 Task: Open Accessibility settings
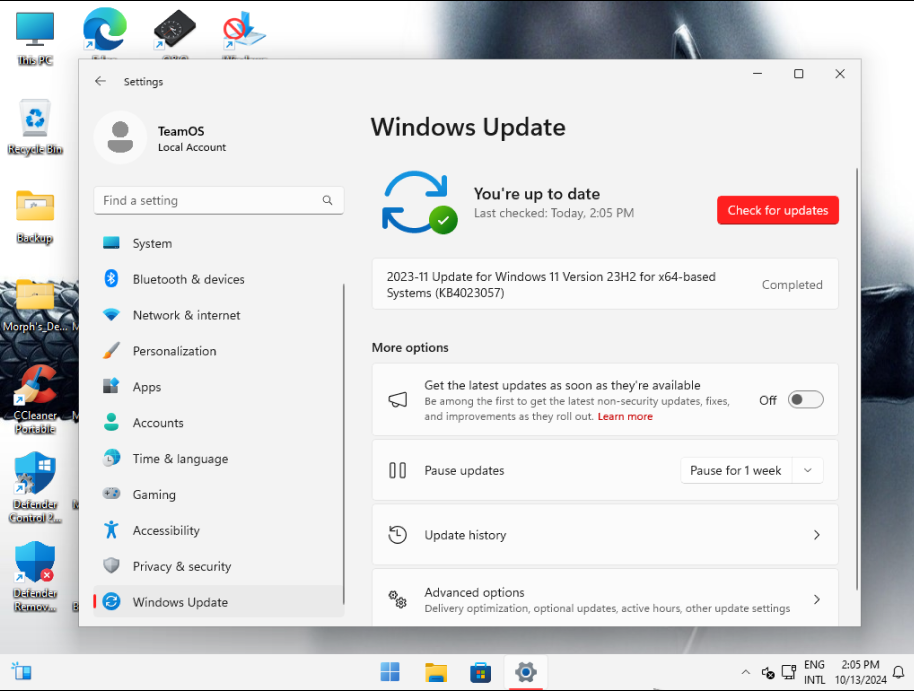pyautogui.click(x=219, y=531)
